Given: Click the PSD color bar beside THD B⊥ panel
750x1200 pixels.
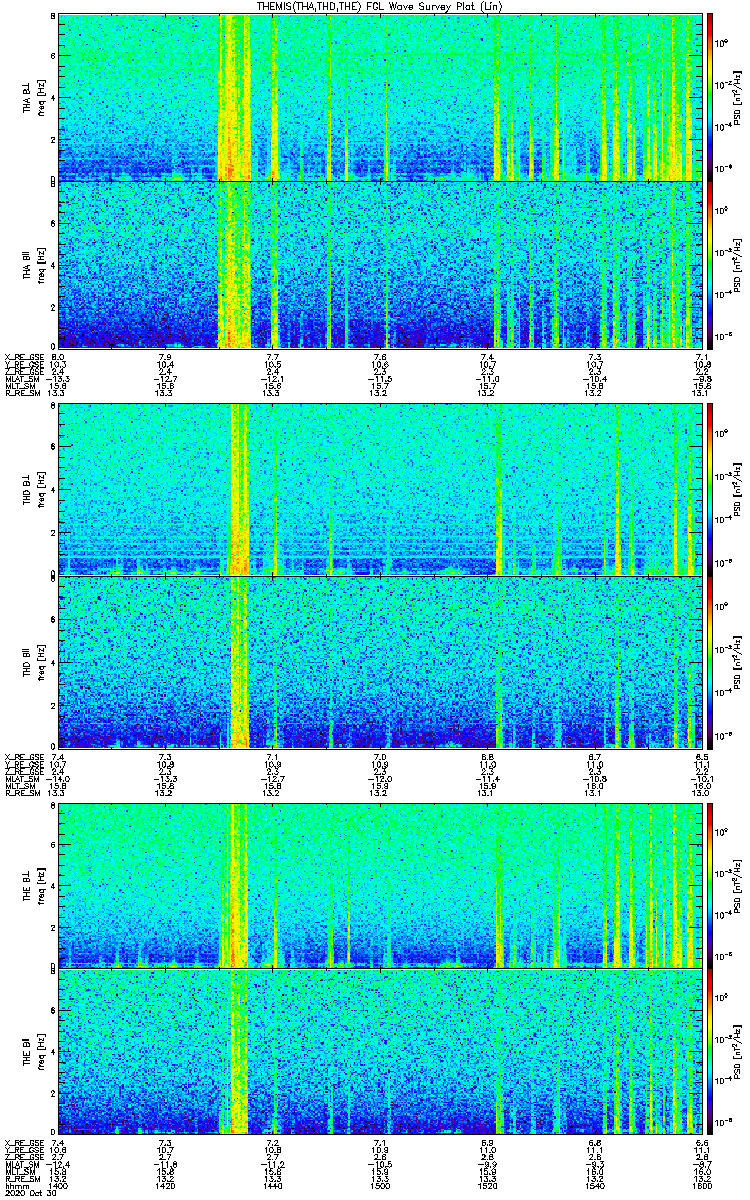Looking at the screenshot, I should click(710, 489).
